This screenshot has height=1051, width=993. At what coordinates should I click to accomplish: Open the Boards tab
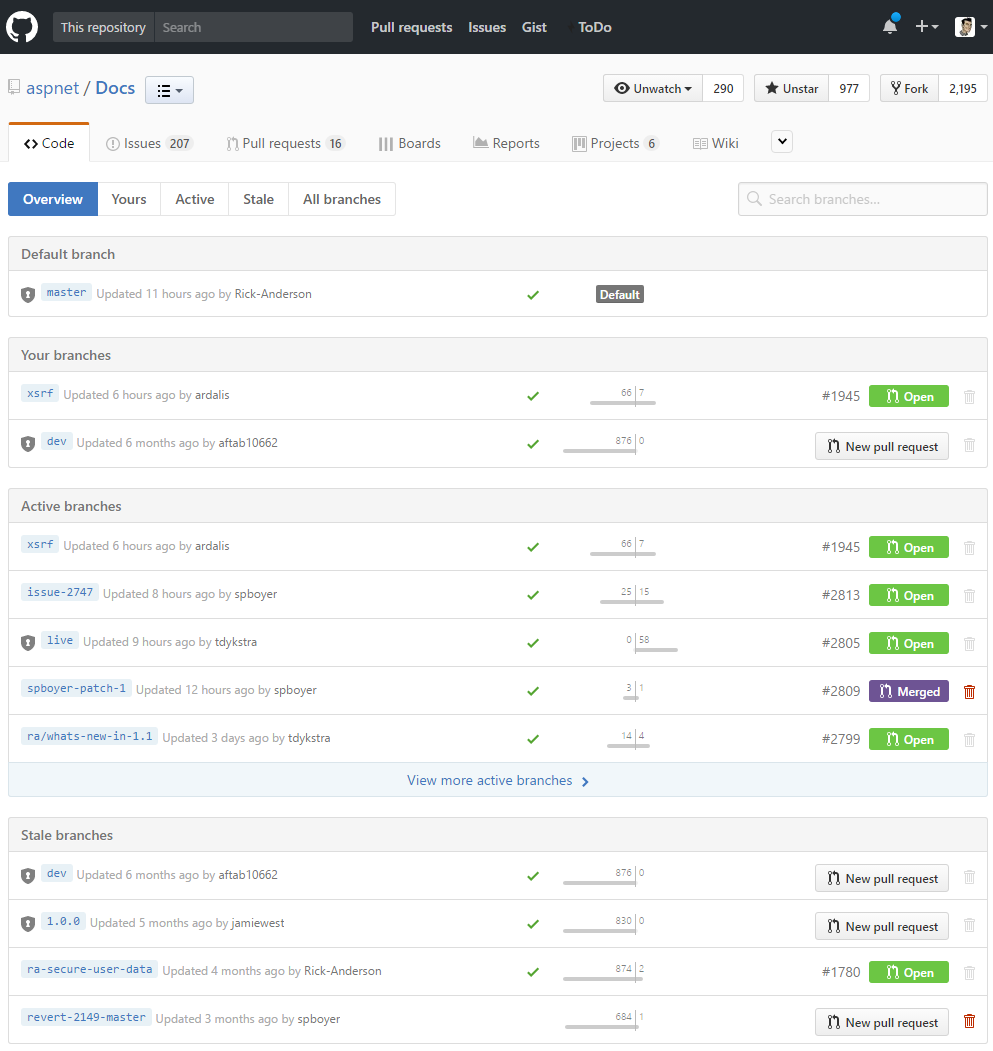409,143
